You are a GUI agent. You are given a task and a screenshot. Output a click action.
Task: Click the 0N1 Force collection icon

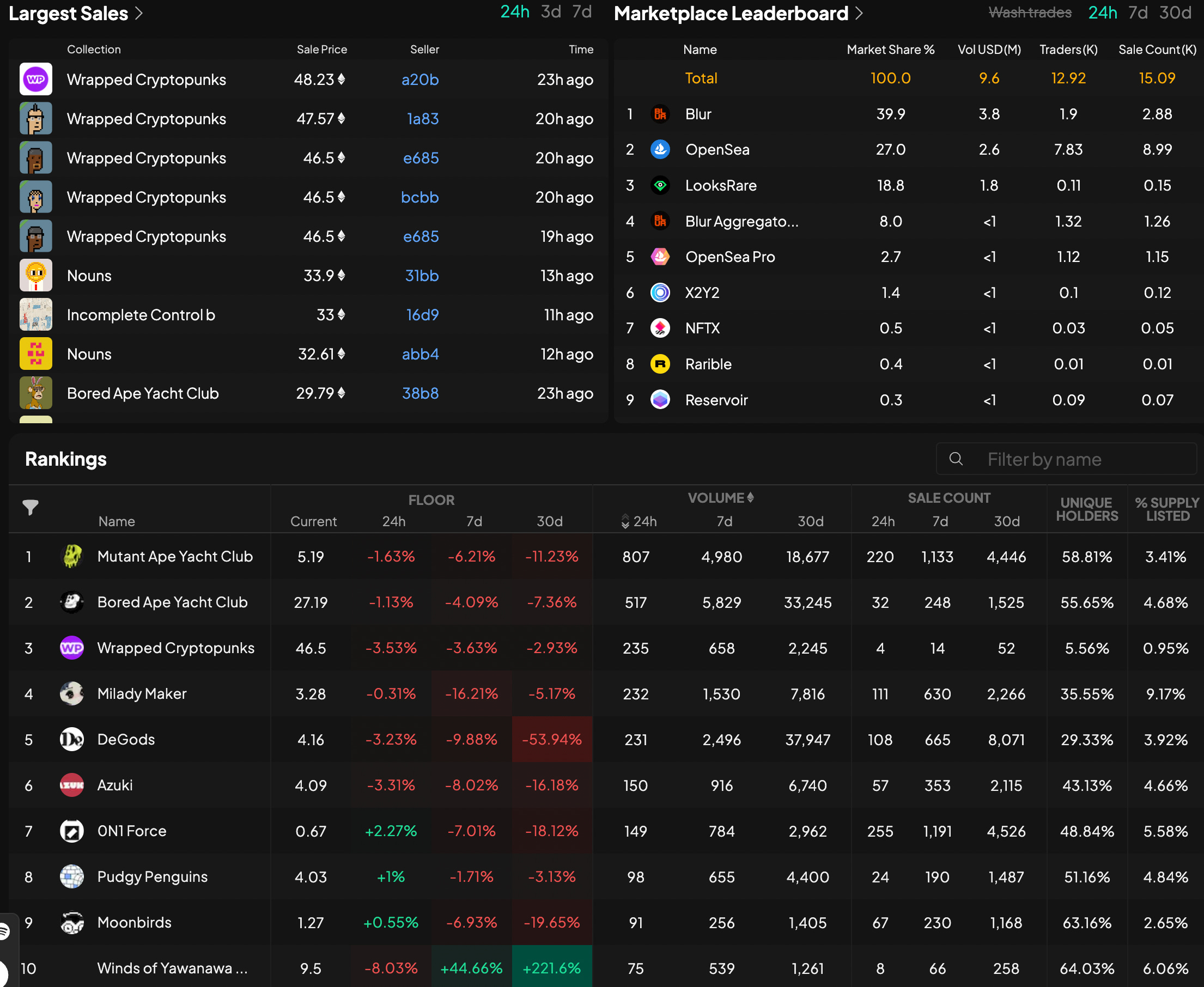pos(72,831)
